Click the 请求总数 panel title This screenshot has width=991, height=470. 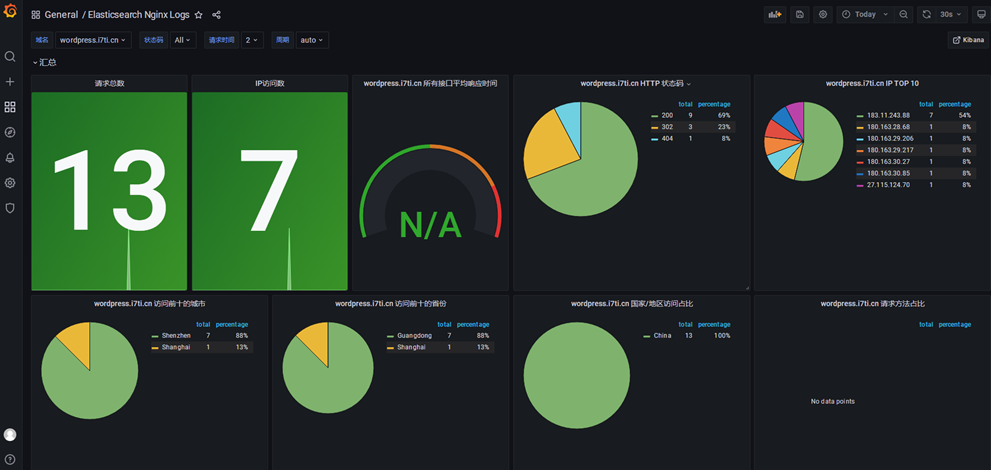pyautogui.click(x=109, y=83)
